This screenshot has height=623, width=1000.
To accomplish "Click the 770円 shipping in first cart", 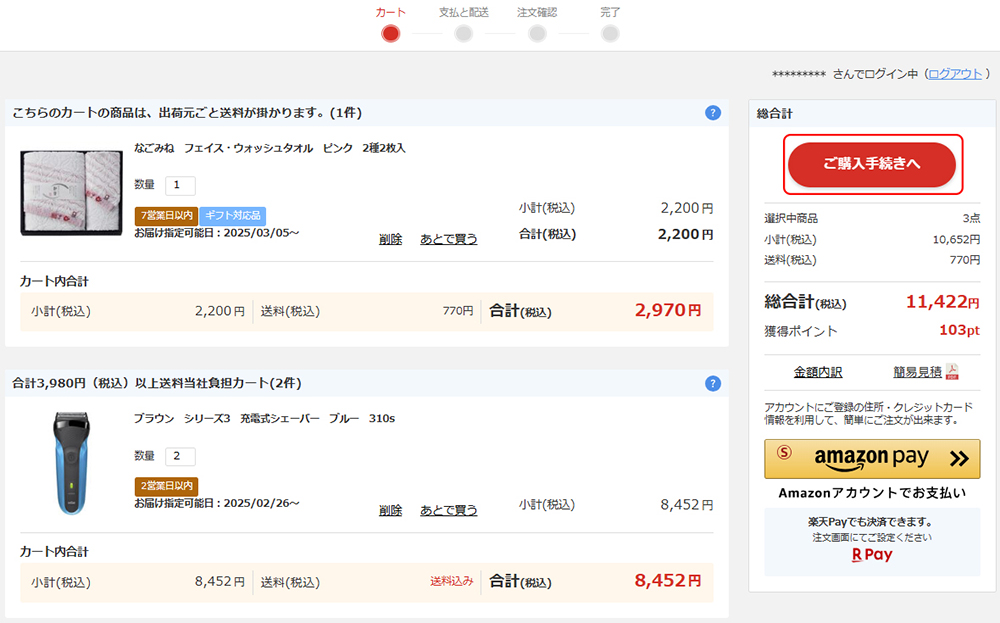I will (458, 311).
